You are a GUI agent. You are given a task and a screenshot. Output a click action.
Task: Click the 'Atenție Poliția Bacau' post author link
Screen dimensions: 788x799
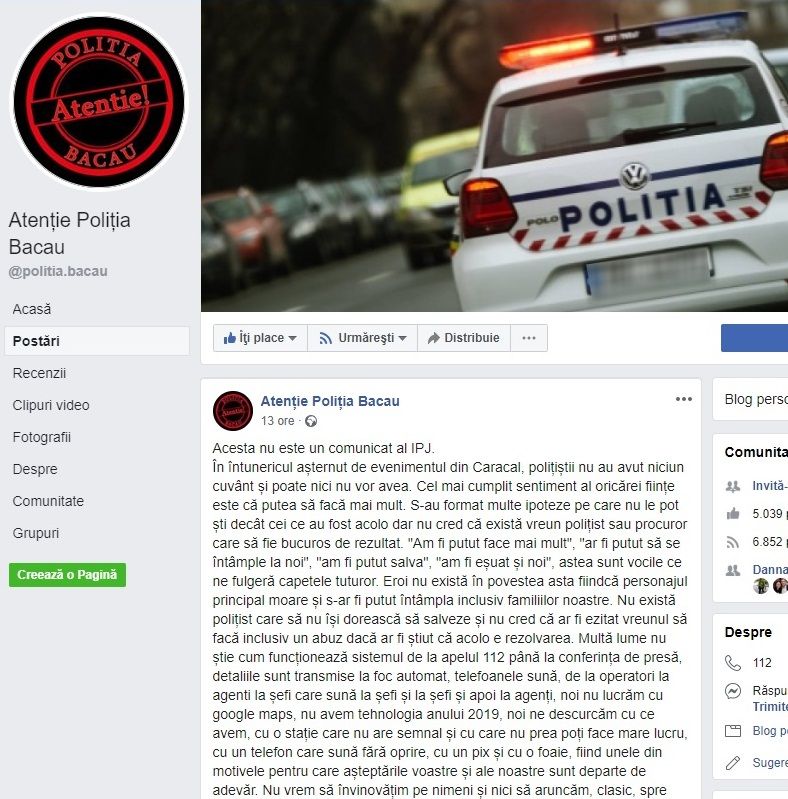[x=330, y=401]
